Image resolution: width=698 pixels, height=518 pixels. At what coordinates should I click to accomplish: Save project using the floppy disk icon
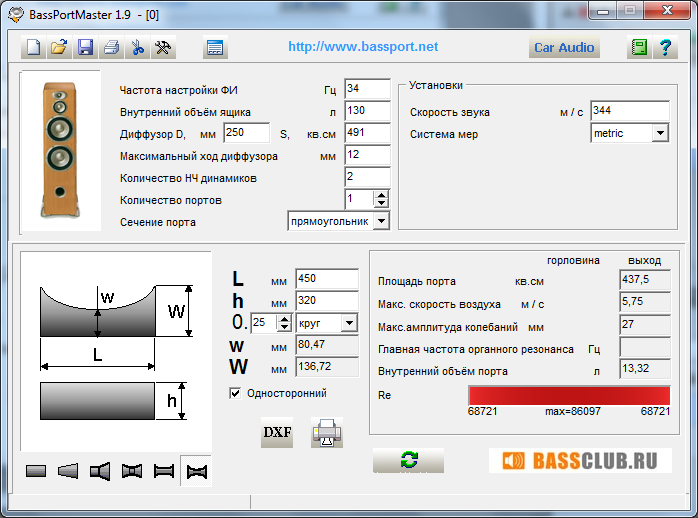tap(85, 47)
